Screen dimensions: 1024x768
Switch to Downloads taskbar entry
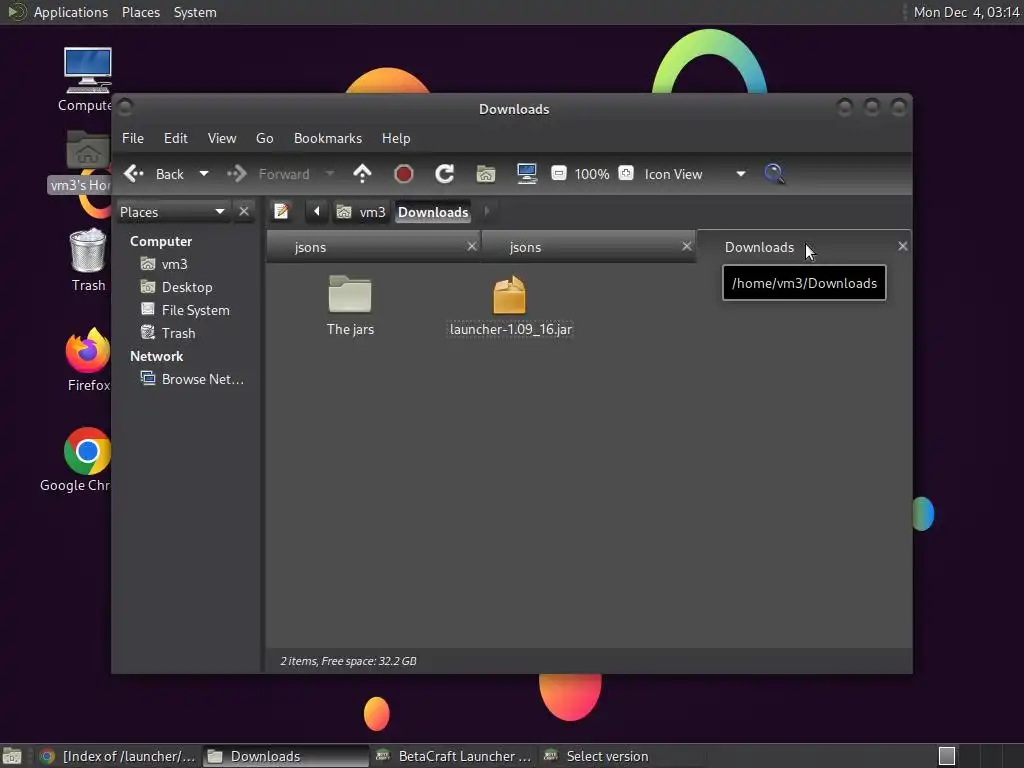(285, 756)
